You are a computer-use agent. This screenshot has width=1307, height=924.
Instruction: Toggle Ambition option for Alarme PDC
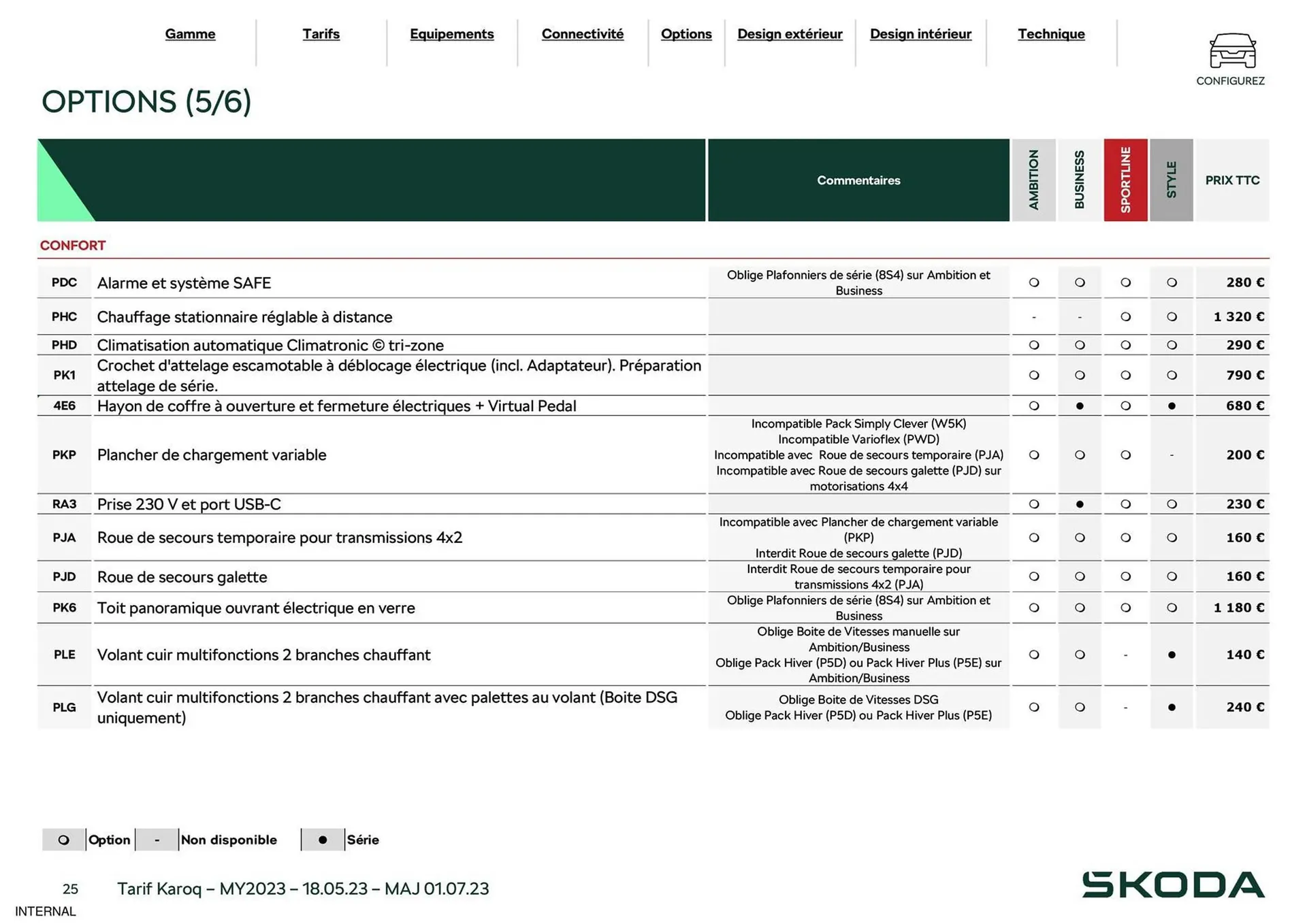[1034, 282]
